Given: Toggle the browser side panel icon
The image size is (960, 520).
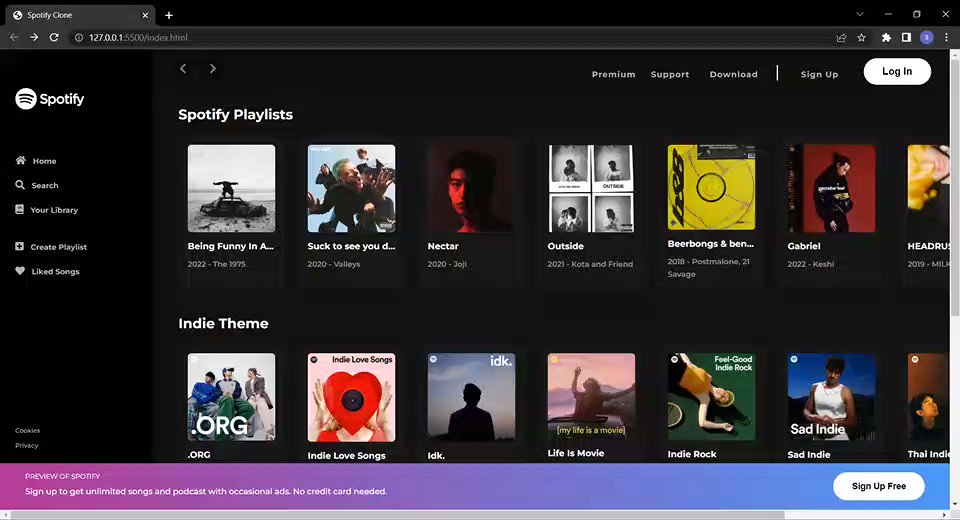Looking at the screenshot, I should point(906,37).
